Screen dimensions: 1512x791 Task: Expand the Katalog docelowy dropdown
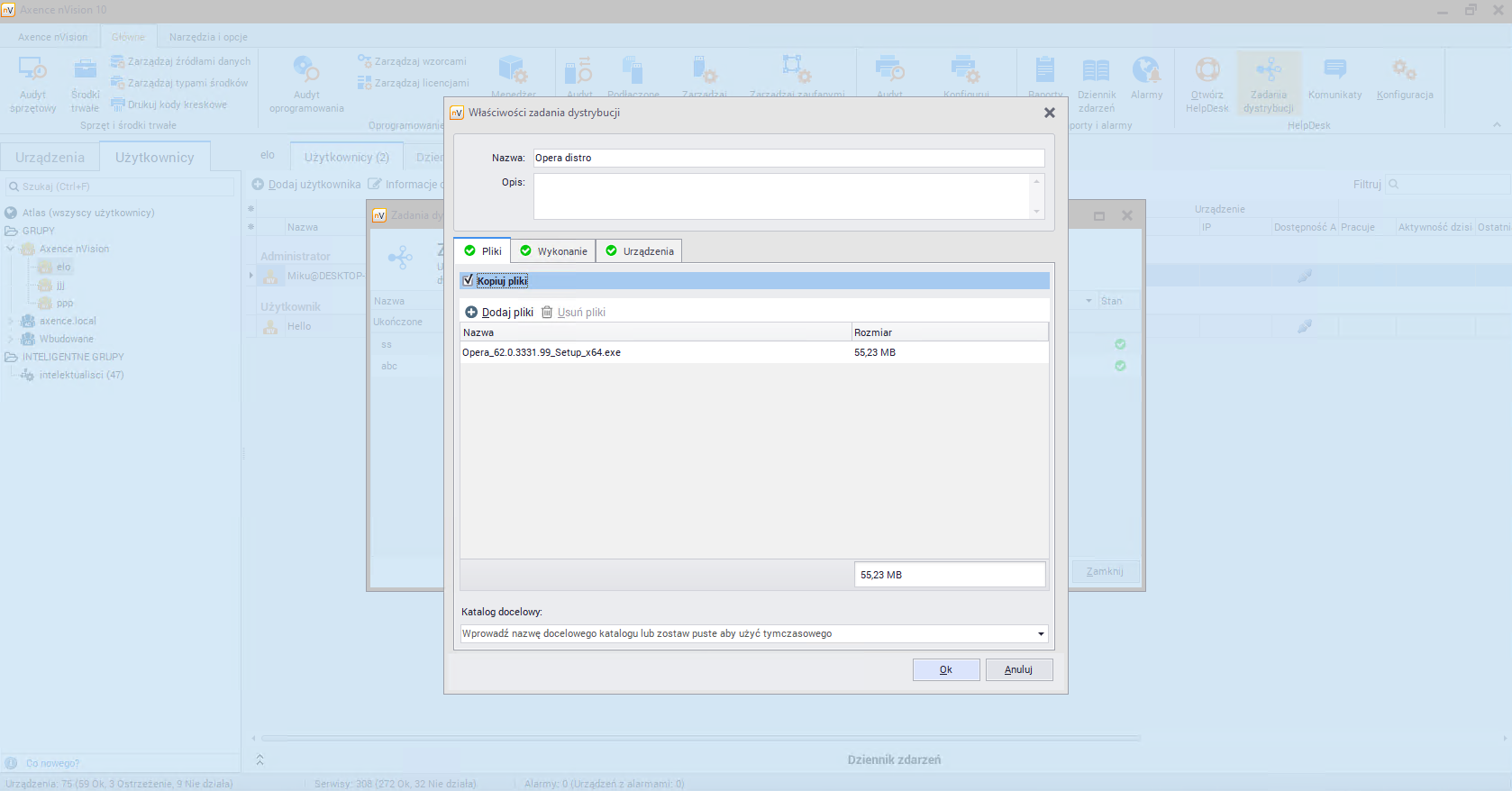(1041, 634)
